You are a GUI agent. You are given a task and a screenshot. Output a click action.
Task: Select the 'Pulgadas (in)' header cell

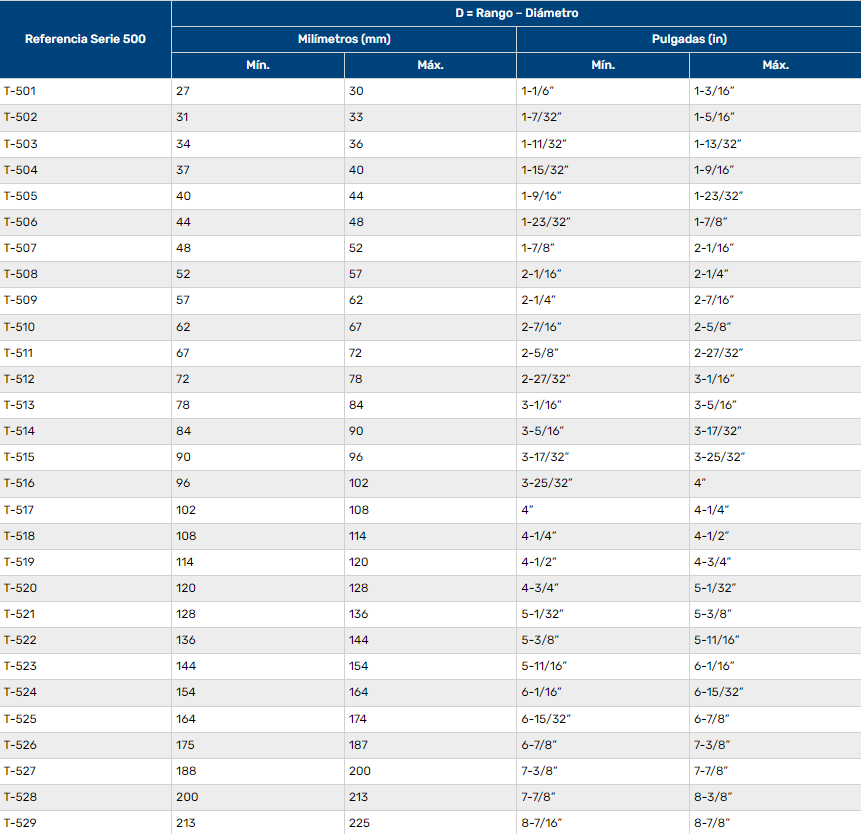pyautogui.click(x=688, y=40)
